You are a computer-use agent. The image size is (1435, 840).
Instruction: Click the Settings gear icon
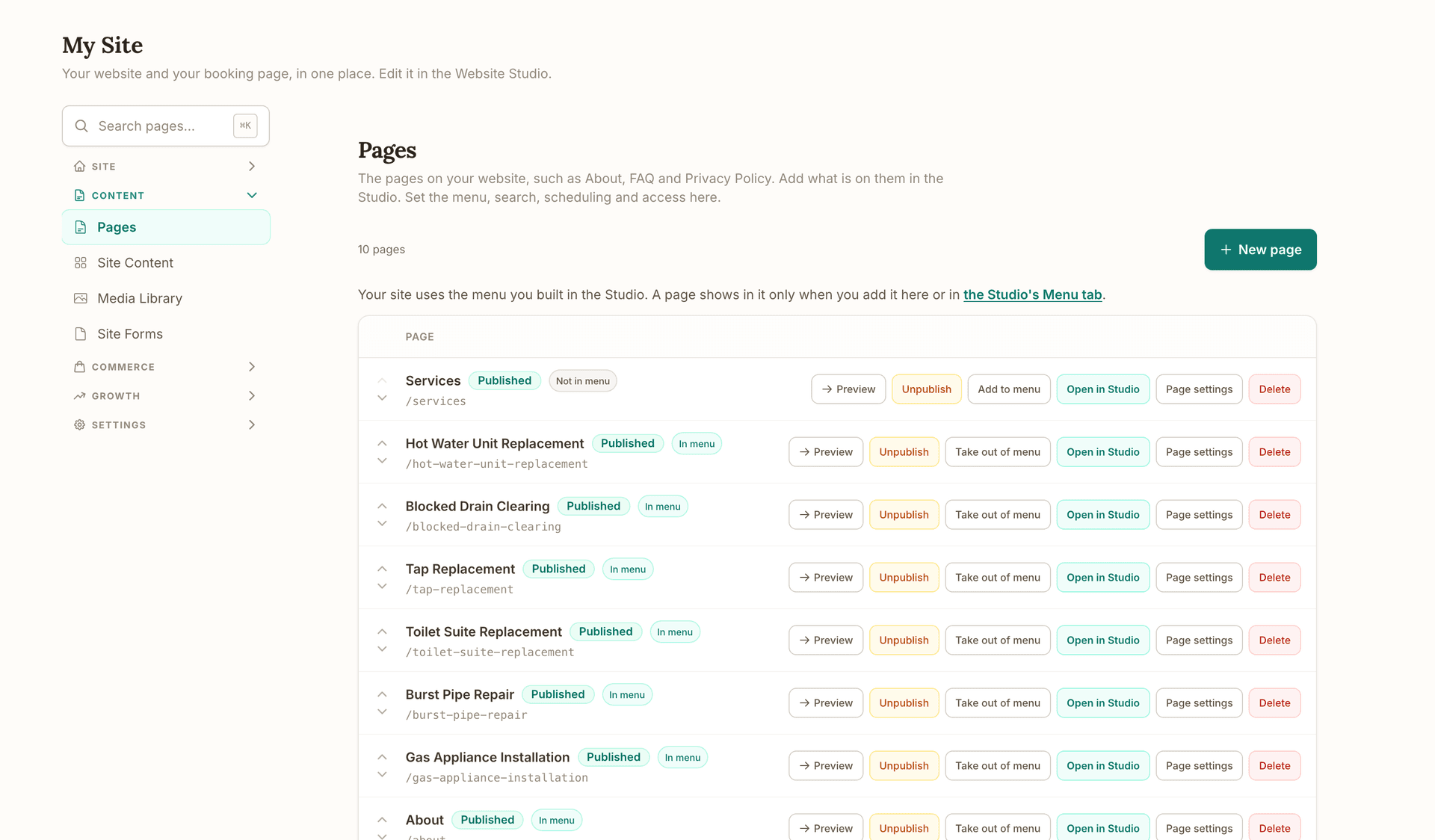coord(80,424)
